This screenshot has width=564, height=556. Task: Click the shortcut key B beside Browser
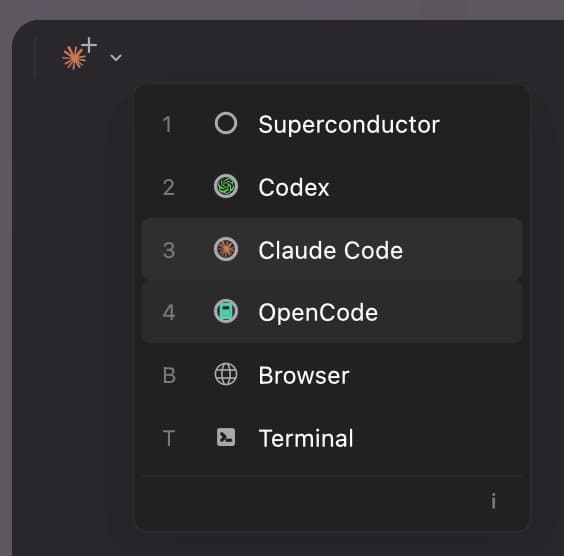point(169,375)
